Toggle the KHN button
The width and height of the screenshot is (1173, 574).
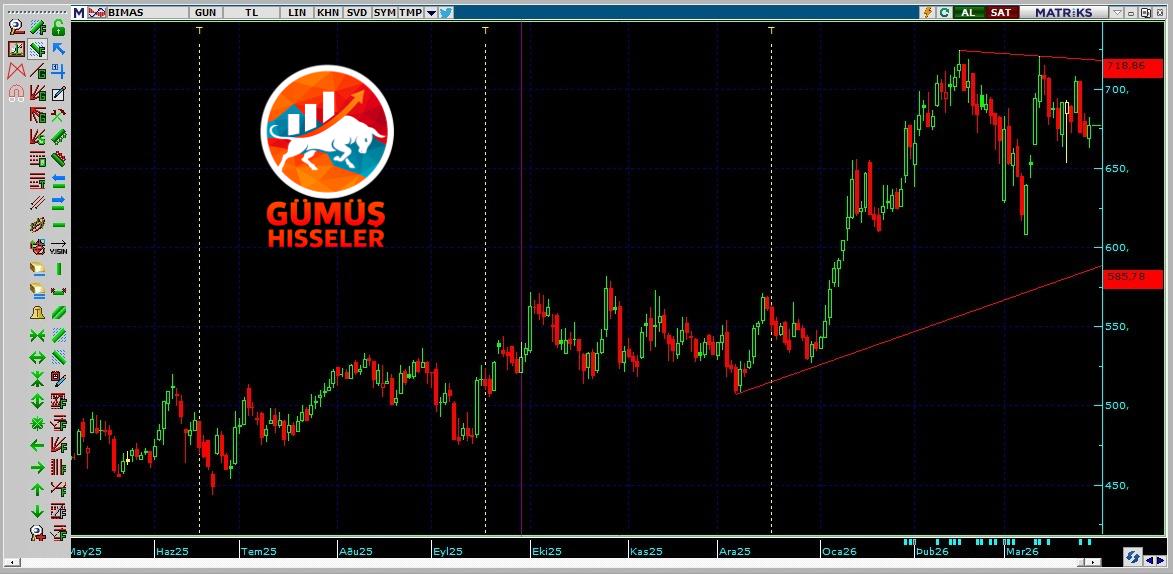coord(327,13)
